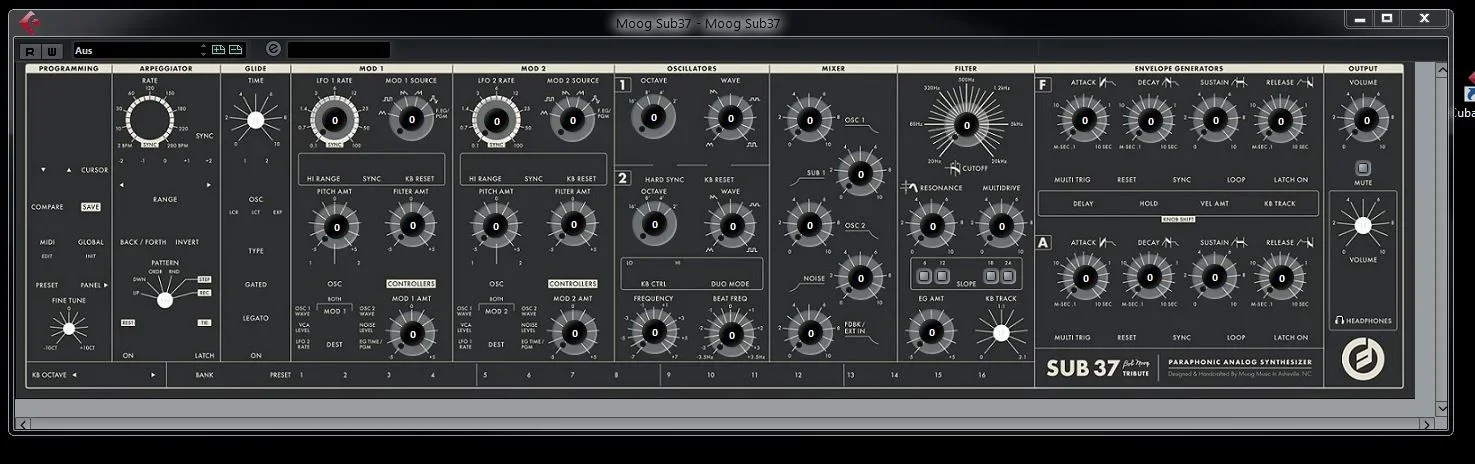
Task: Click the KB Octave right arrow
Action: click(x=153, y=375)
